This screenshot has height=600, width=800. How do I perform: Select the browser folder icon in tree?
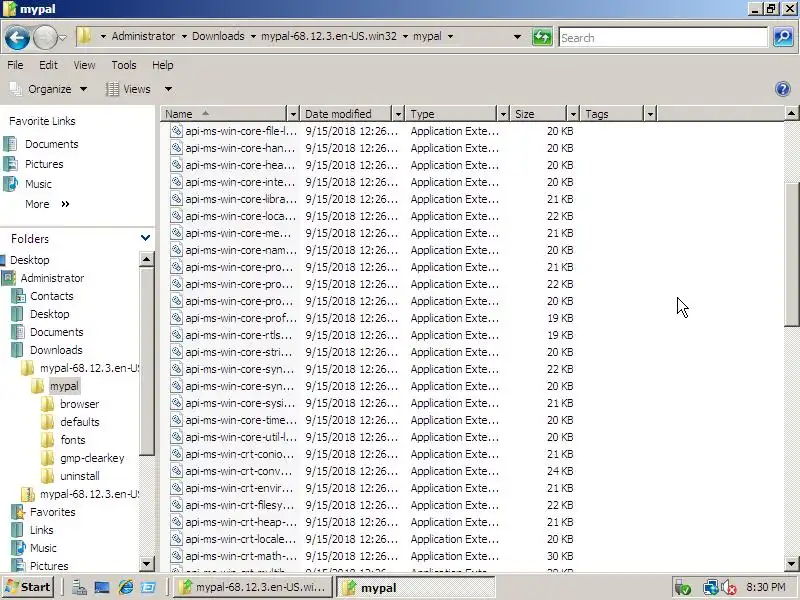tap(47, 404)
